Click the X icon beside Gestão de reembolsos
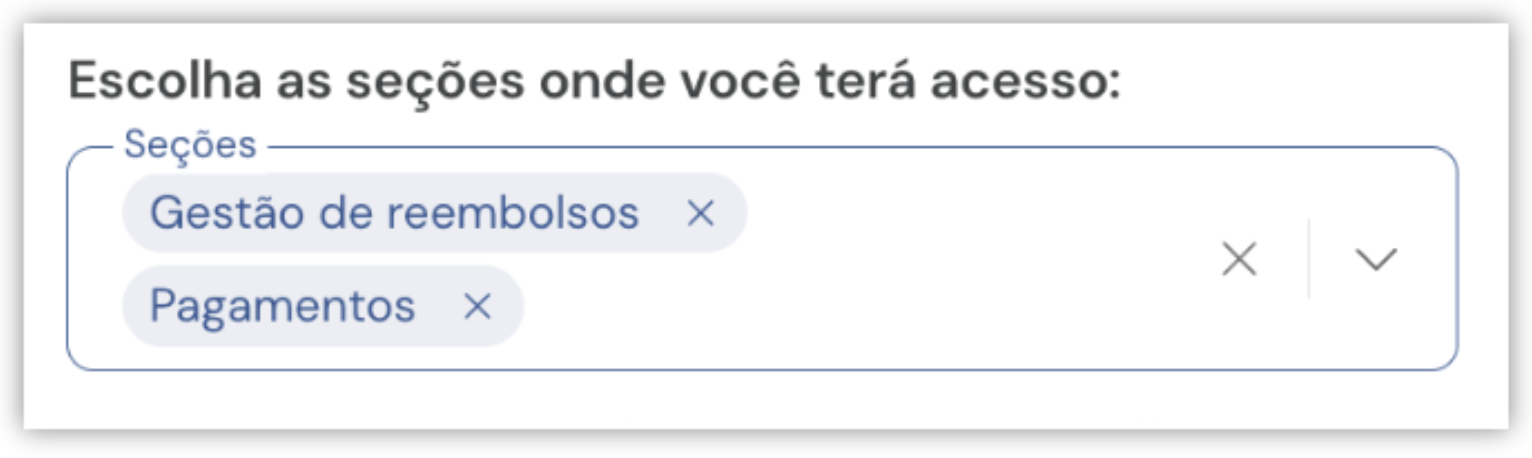The width and height of the screenshot is (1532, 458). (700, 212)
